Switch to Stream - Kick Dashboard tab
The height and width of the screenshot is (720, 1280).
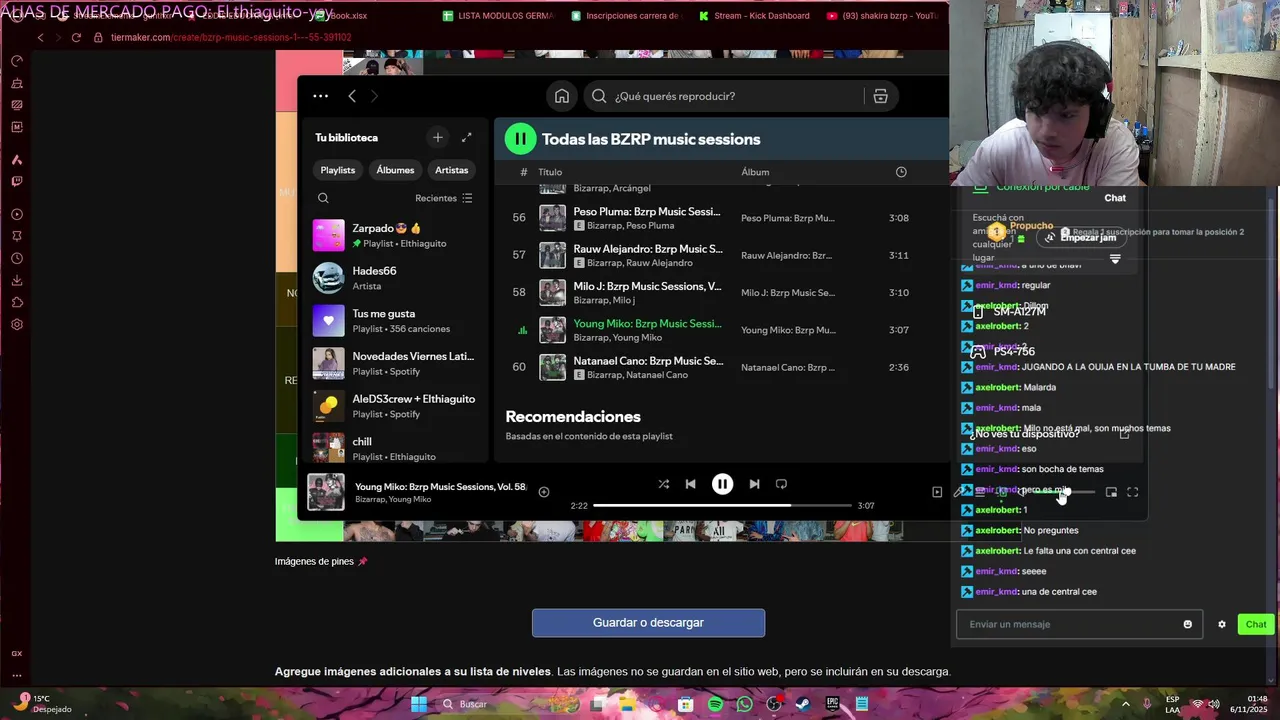[756, 16]
